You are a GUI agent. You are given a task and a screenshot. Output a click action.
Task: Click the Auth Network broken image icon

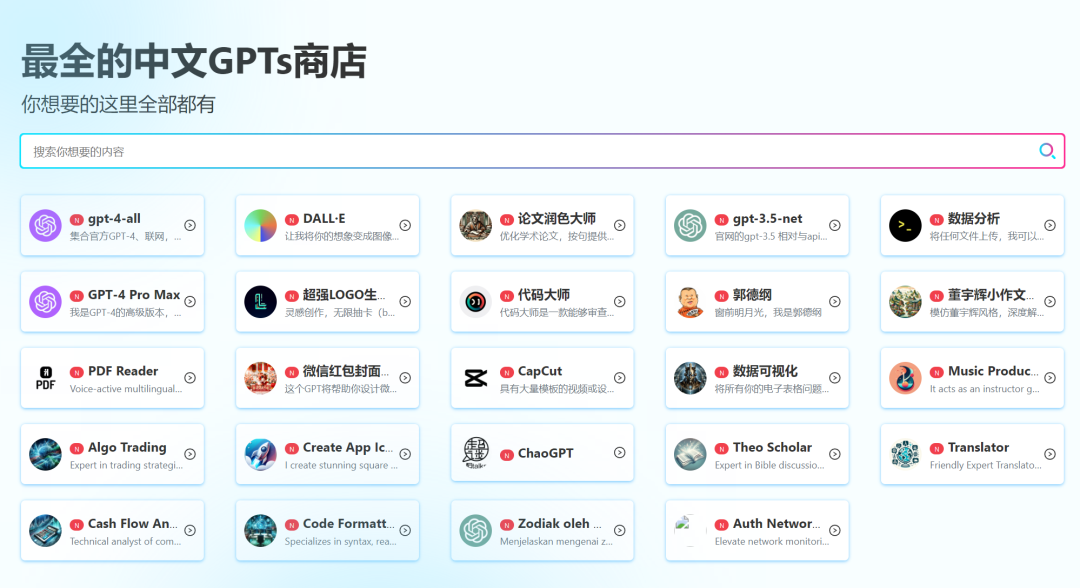[690, 531]
